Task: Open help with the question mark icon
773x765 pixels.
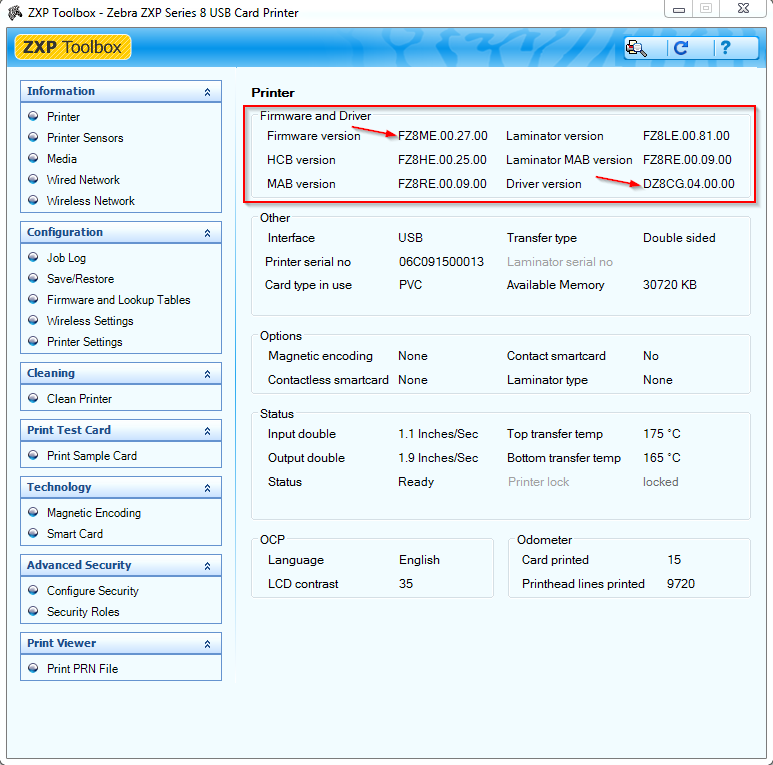Action: coord(724,48)
